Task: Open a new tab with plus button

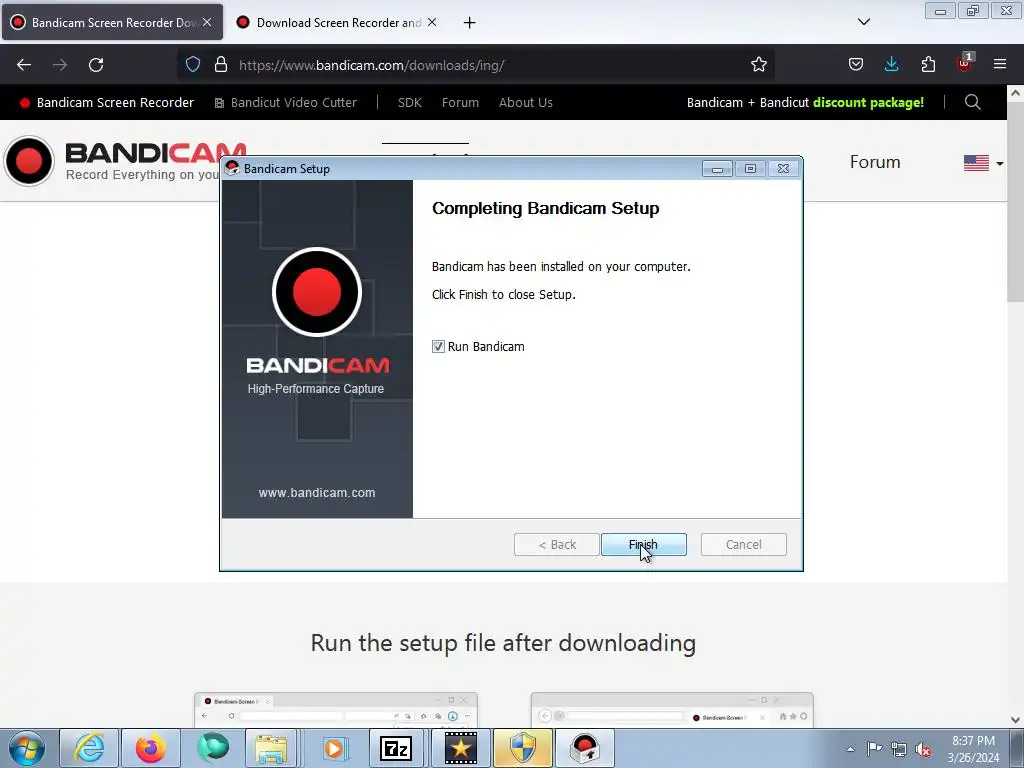Action: pos(469,23)
